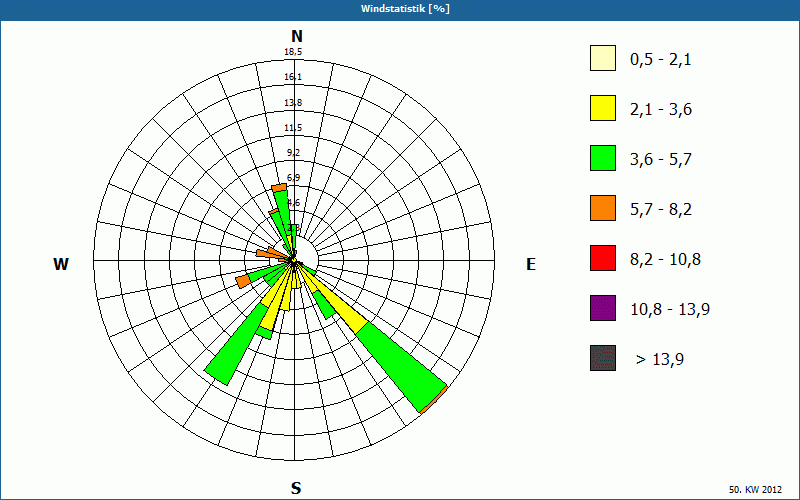The height and width of the screenshot is (500, 800).
Task: Click the legend label '10,8 - 13,9'
Action: pyautogui.click(x=670, y=310)
